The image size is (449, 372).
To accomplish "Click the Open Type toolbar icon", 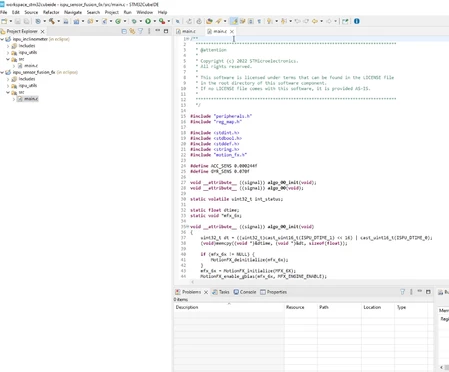I will click(x=209, y=21).
